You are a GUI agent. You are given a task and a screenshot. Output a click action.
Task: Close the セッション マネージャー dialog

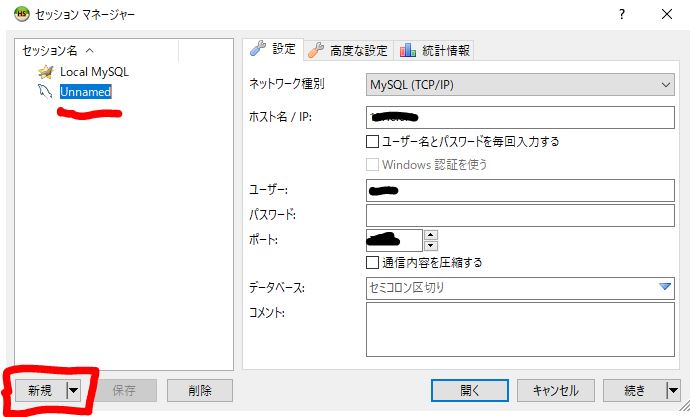[667, 15]
